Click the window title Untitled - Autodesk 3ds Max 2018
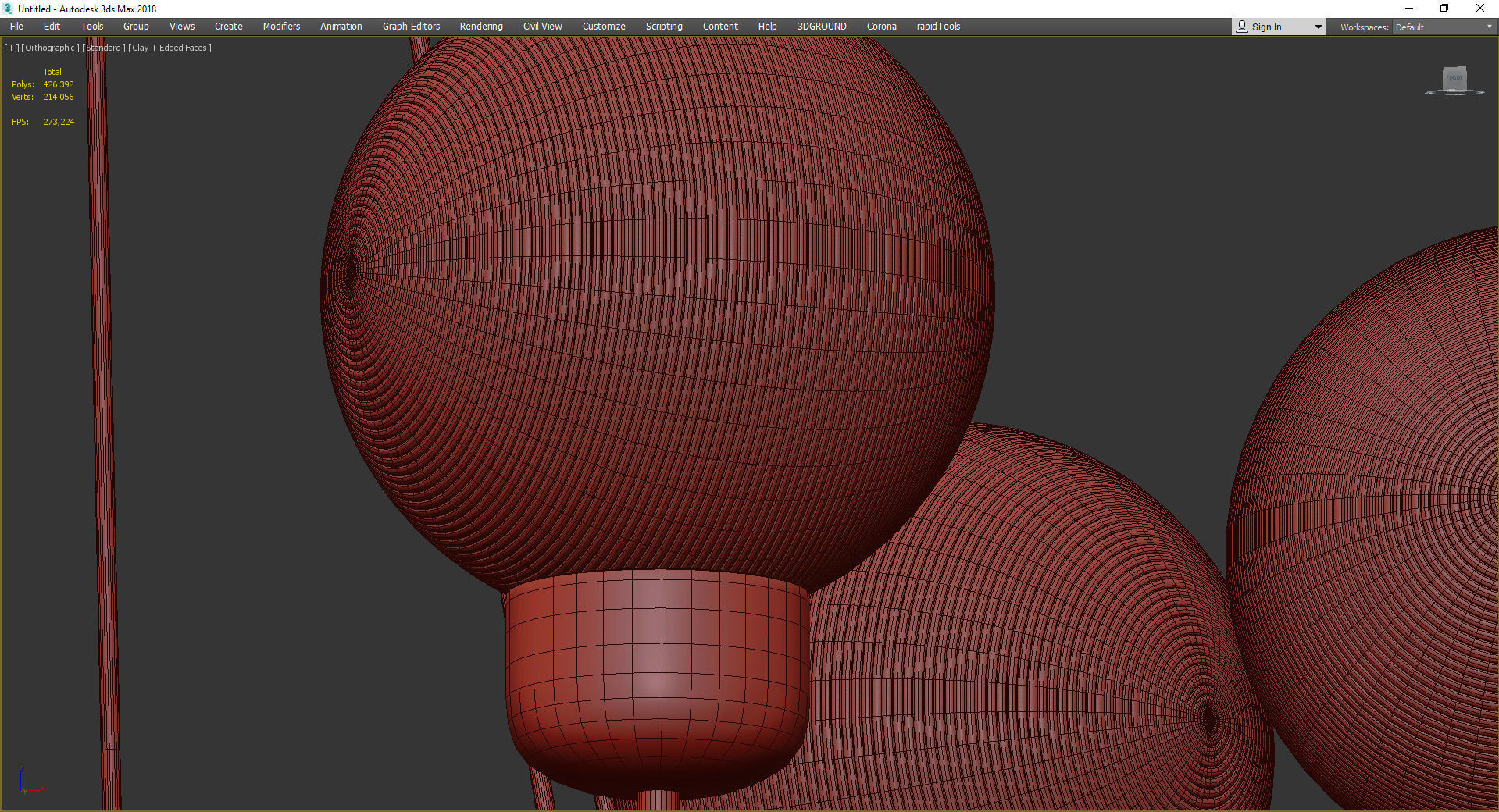 [87, 9]
